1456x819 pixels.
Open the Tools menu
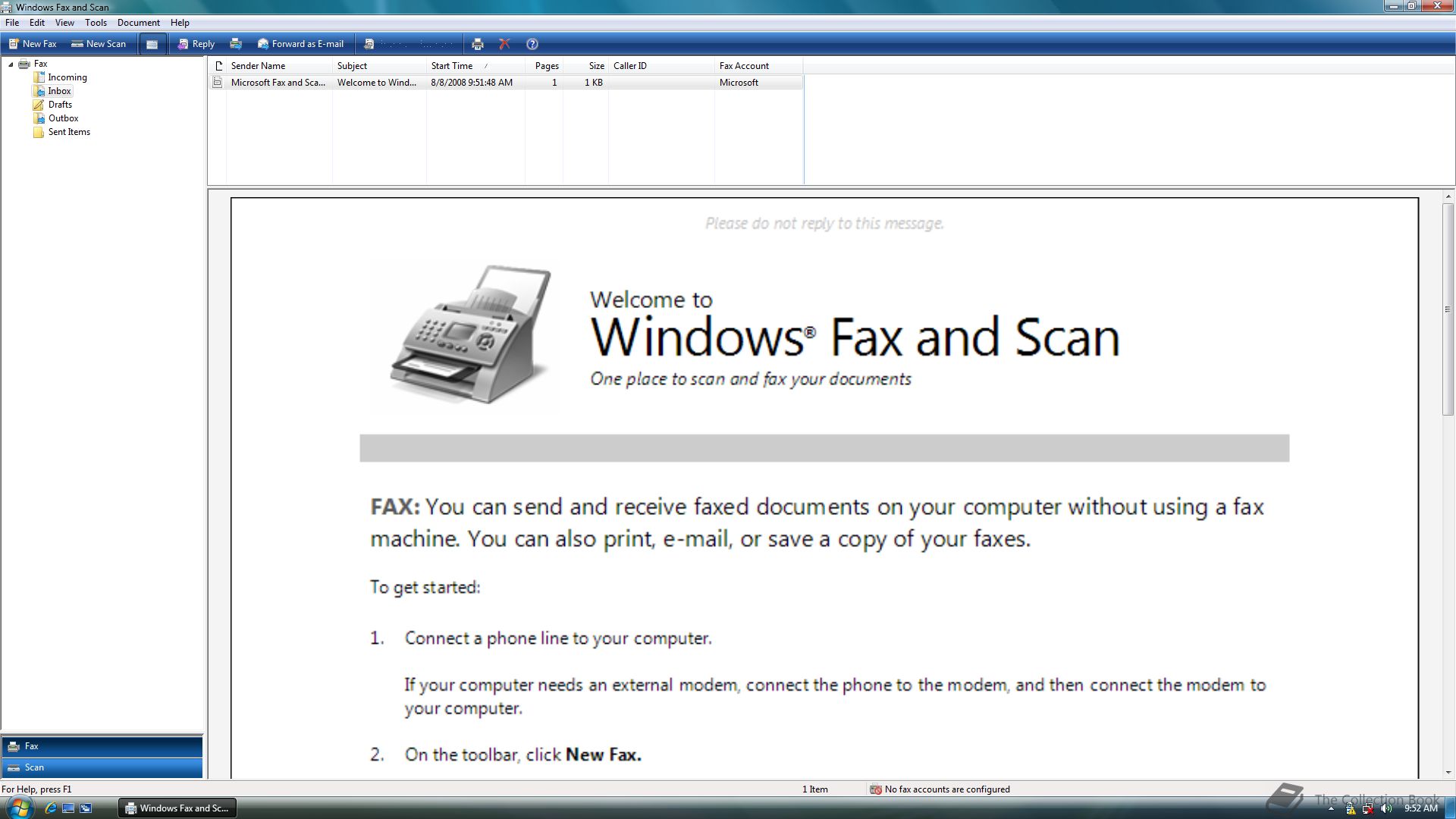96,23
